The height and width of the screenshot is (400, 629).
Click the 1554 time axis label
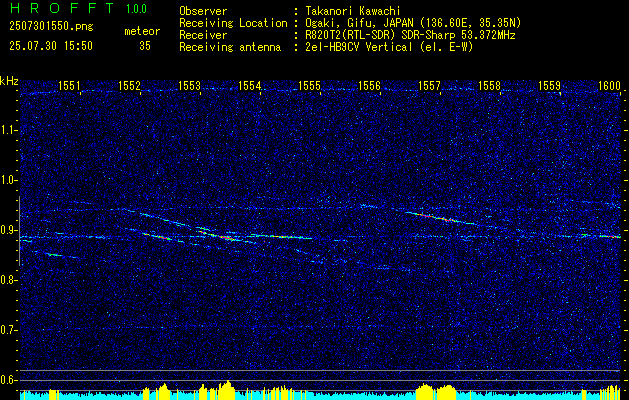tap(250, 85)
